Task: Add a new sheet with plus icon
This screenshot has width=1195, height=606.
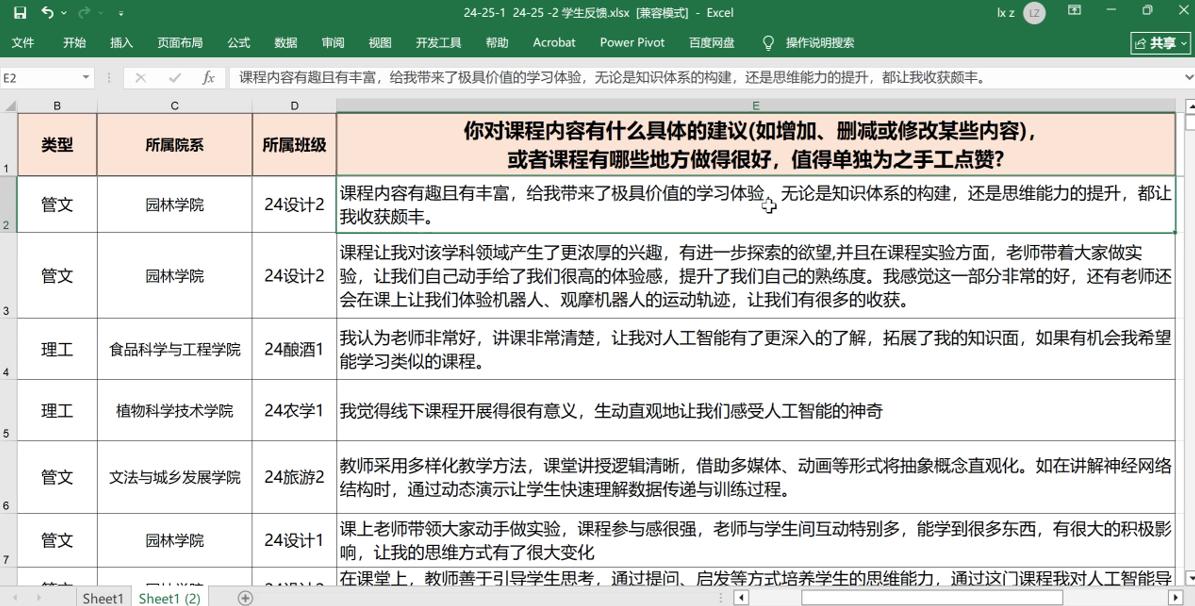Action: pyautogui.click(x=245, y=598)
